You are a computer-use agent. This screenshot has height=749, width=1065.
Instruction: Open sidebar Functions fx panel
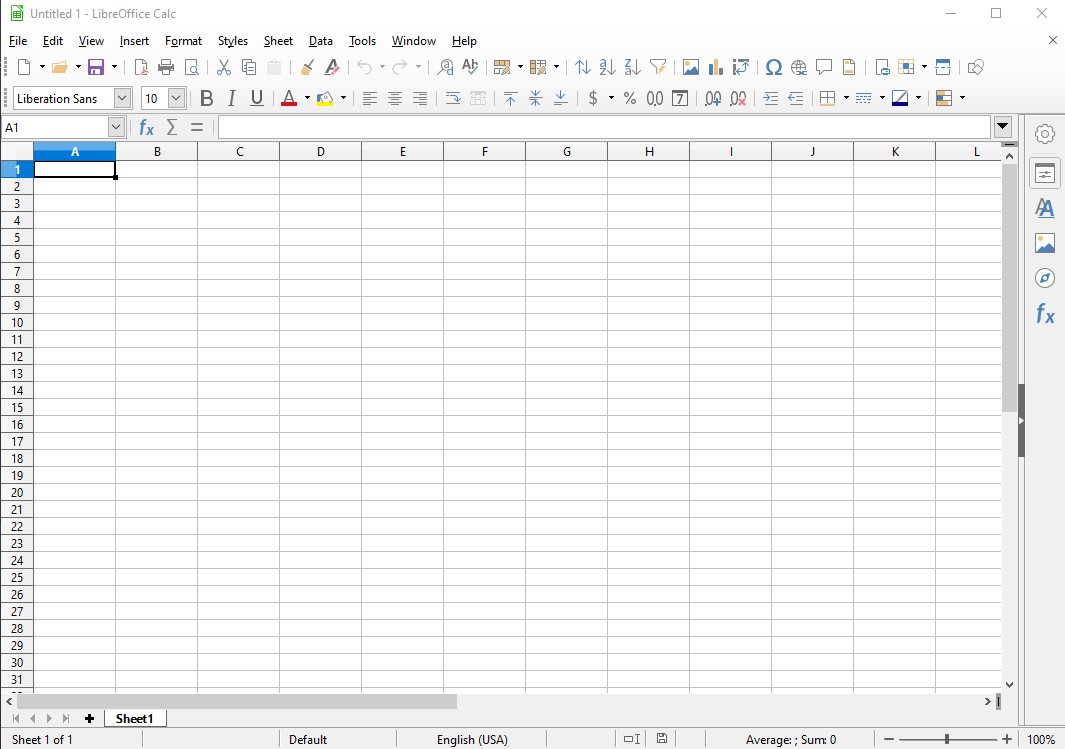click(x=1045, y=313)
